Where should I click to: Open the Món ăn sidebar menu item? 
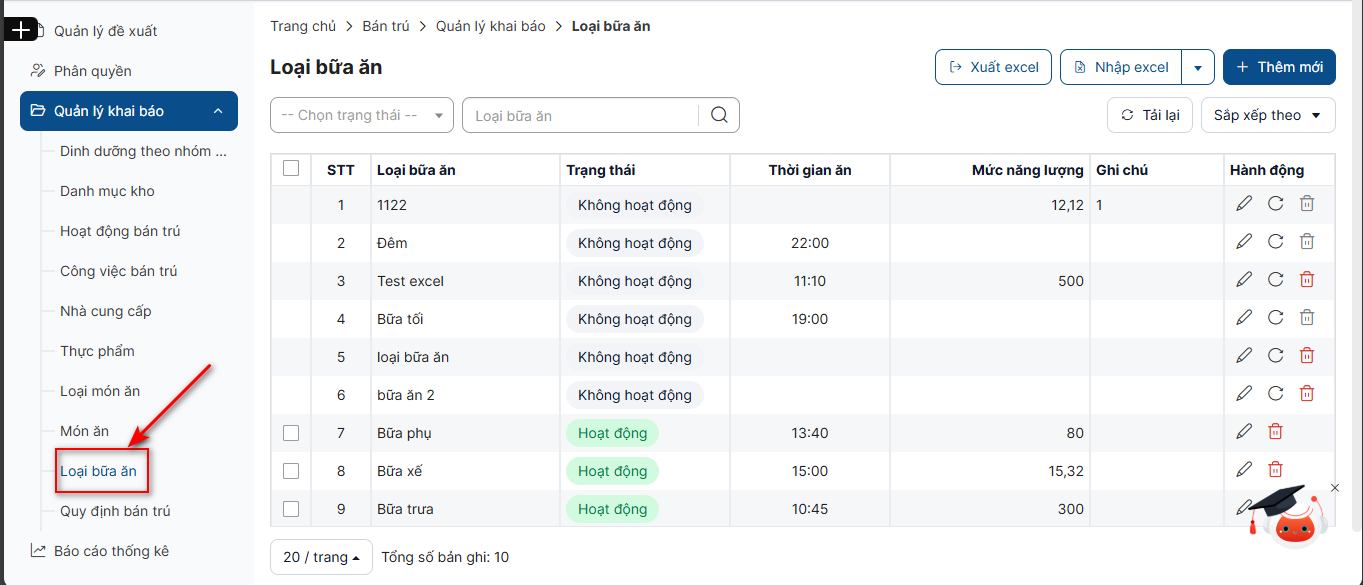(x=85, y=431)
